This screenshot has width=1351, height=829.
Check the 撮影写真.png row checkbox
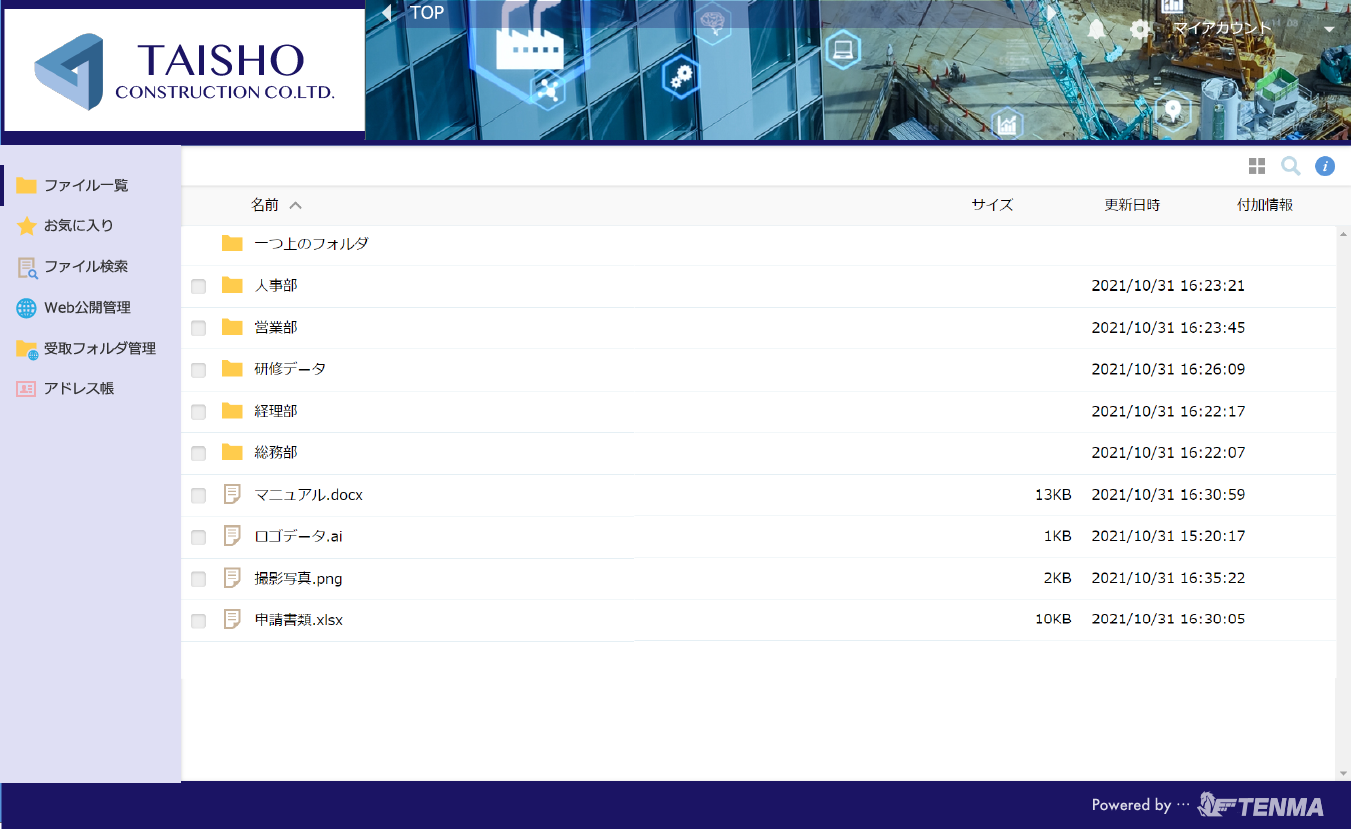point(198,579)
